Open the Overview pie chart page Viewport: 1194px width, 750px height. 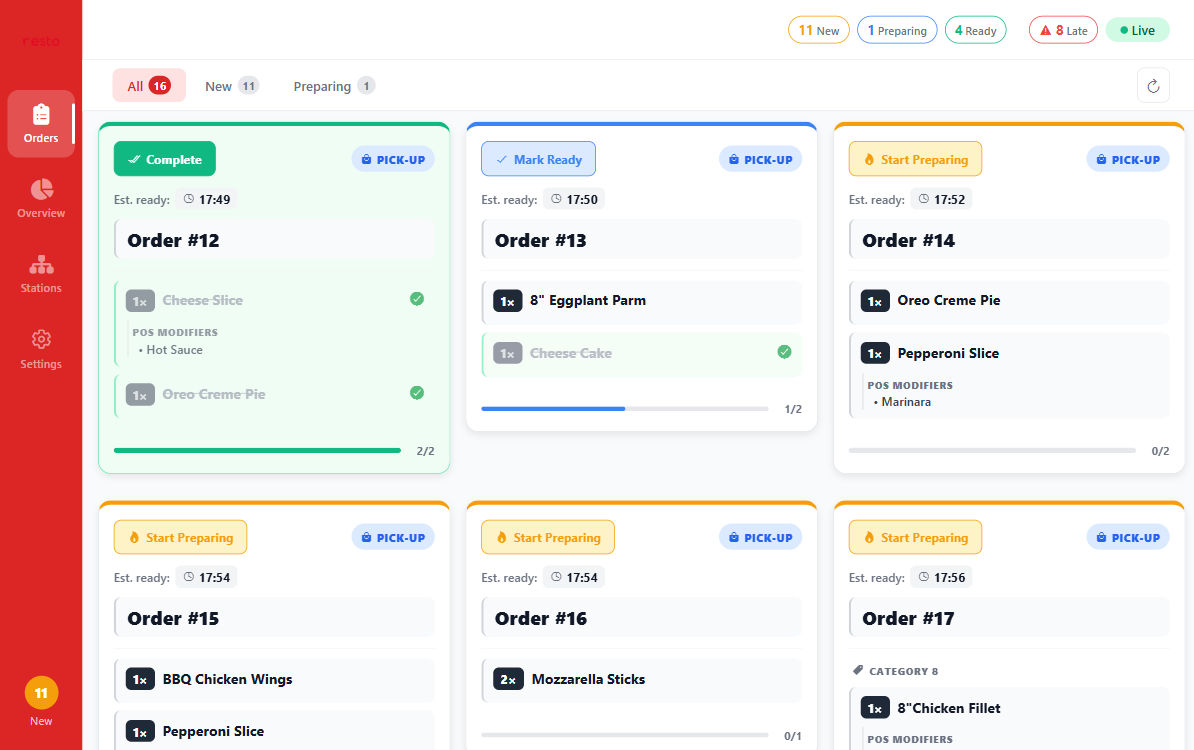pos(41,199)
